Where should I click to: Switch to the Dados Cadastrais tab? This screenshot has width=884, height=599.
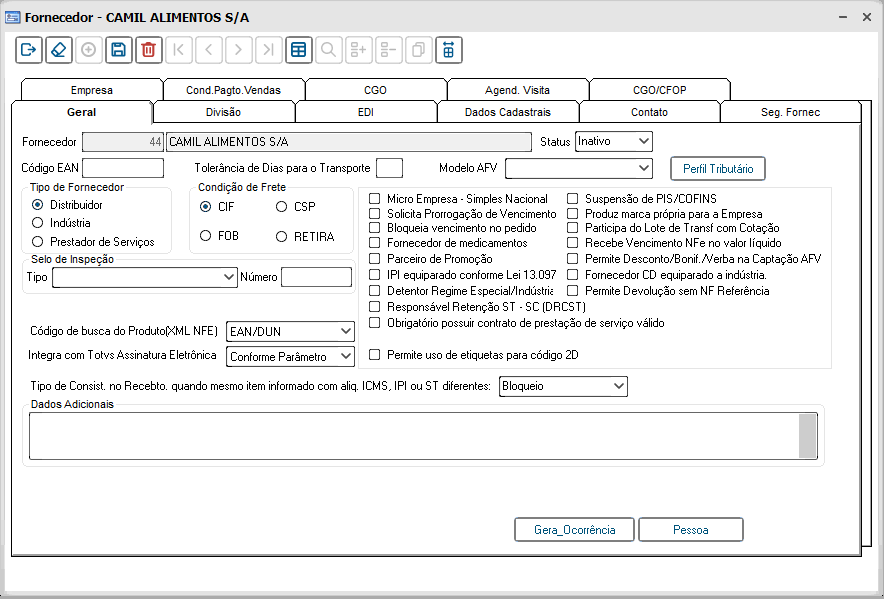tap(507, 112)
